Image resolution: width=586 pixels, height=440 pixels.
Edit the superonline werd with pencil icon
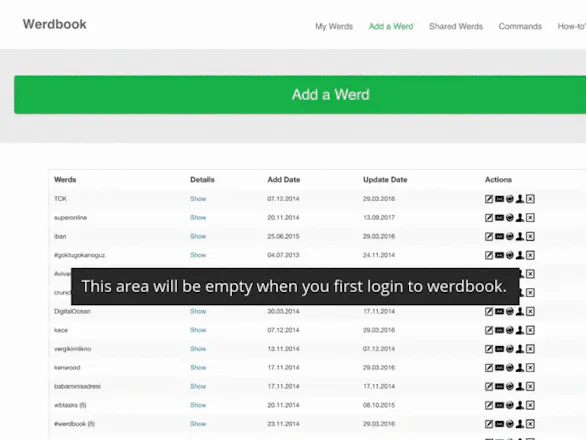489,218
